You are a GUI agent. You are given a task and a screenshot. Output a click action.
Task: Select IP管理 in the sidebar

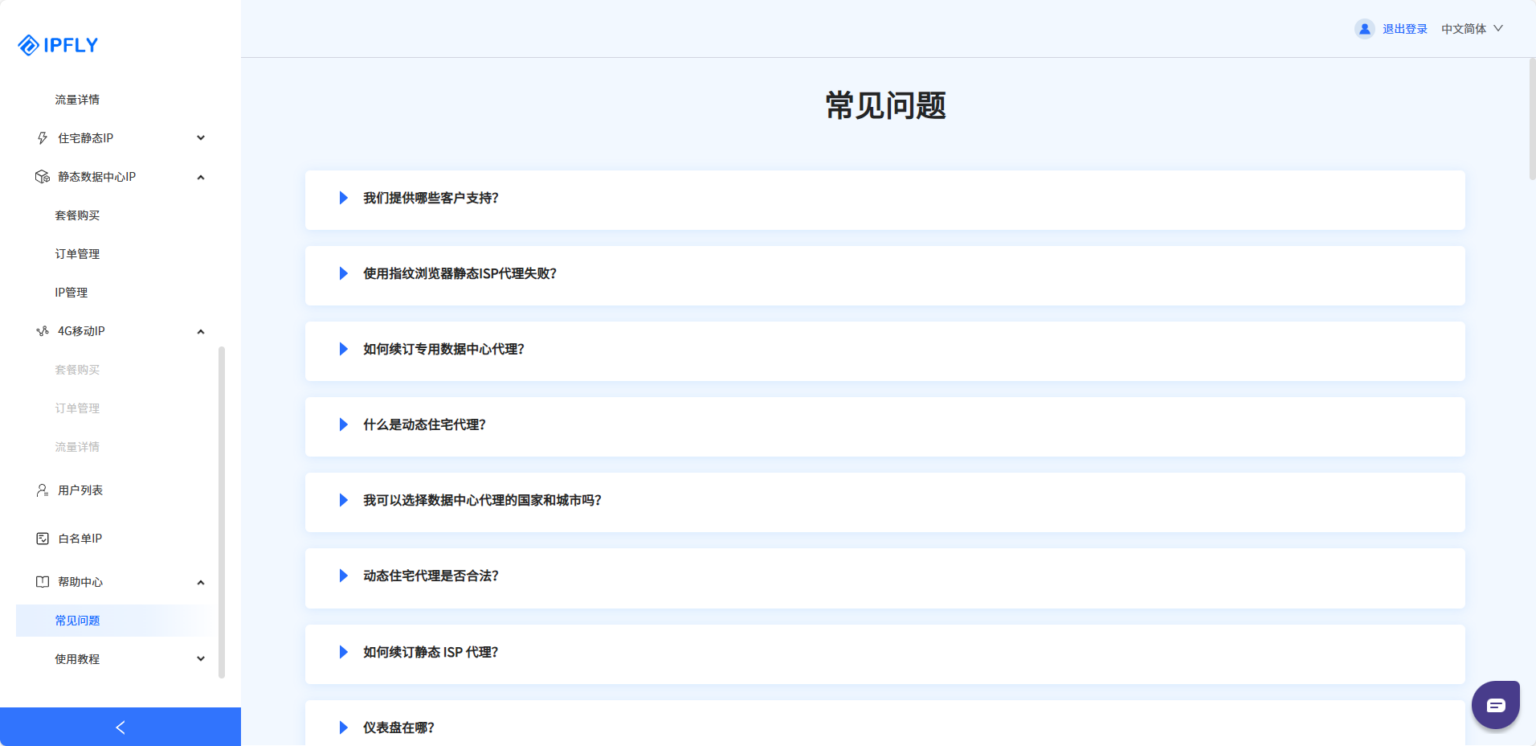(x=71, y=292)
